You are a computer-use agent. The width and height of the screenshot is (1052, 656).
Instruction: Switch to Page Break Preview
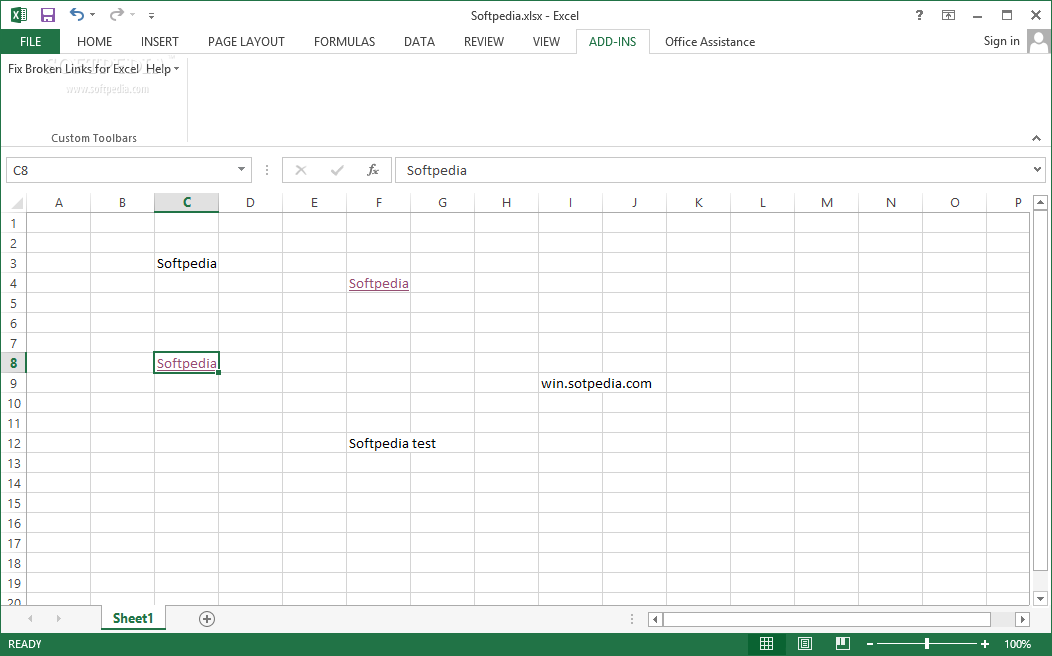[843, 644]
